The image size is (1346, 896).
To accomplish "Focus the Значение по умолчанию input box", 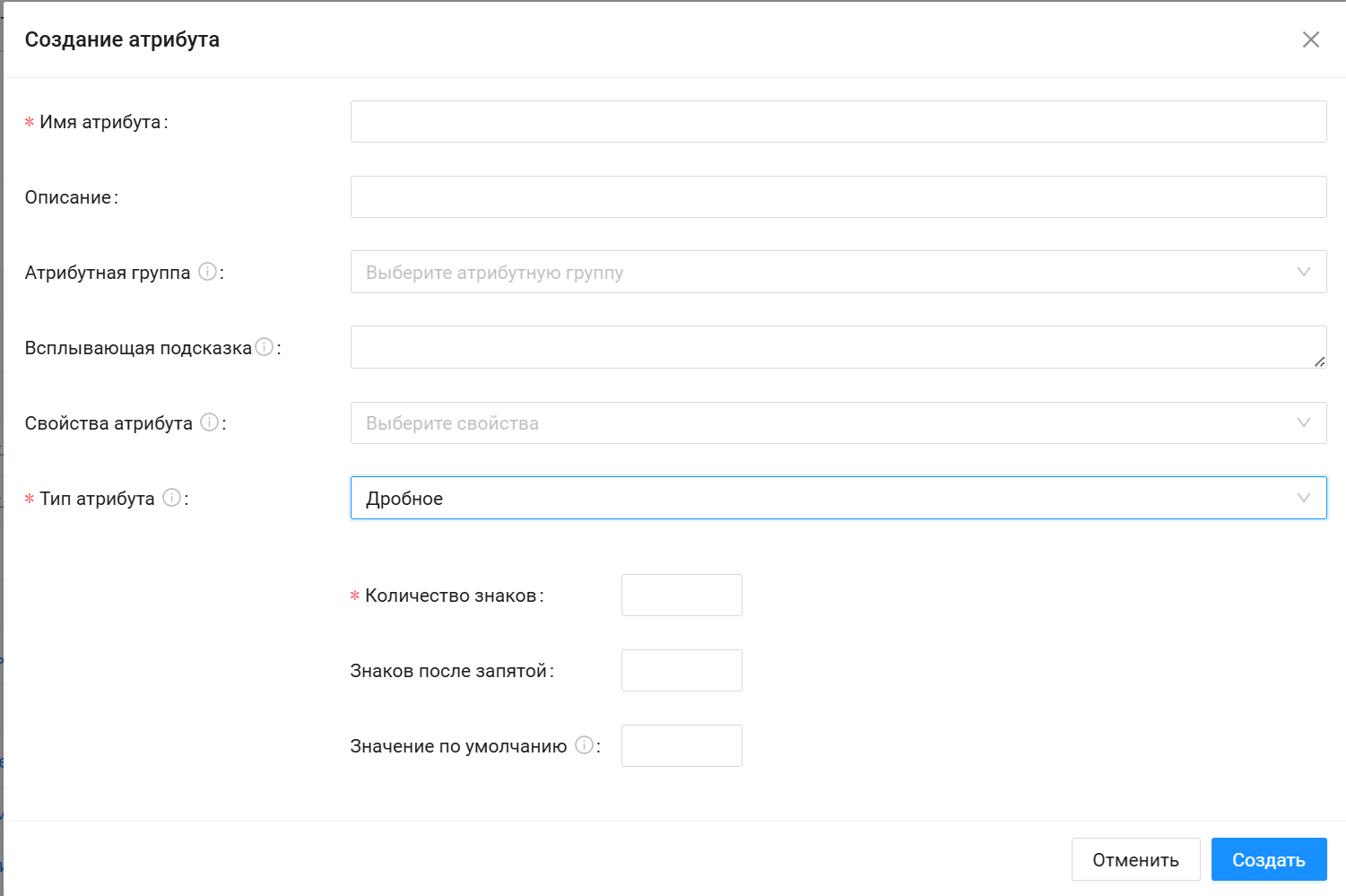I will (682, 745).
